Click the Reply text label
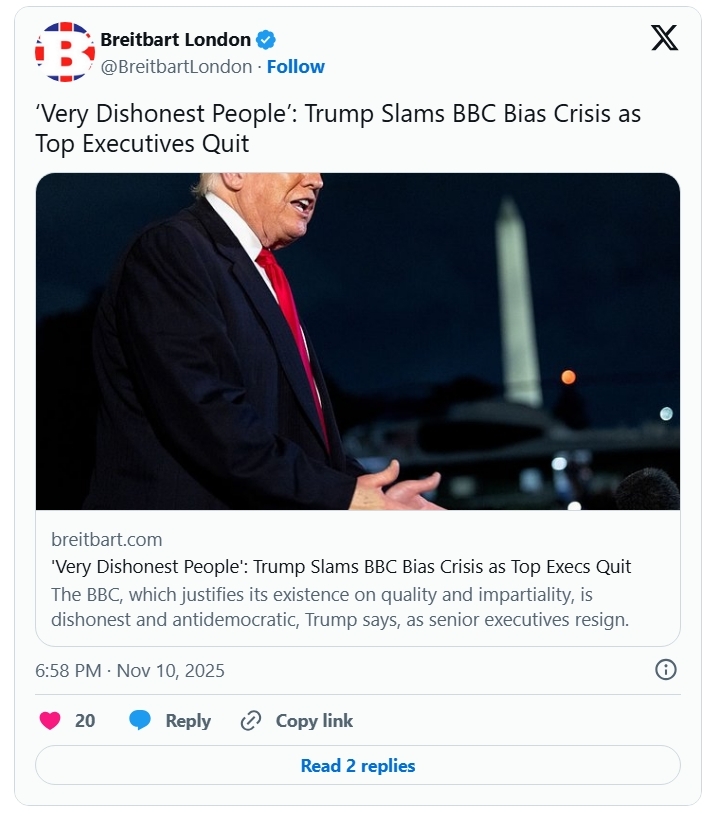Screen dimensions: 709x828 click(x=188, y=720)
